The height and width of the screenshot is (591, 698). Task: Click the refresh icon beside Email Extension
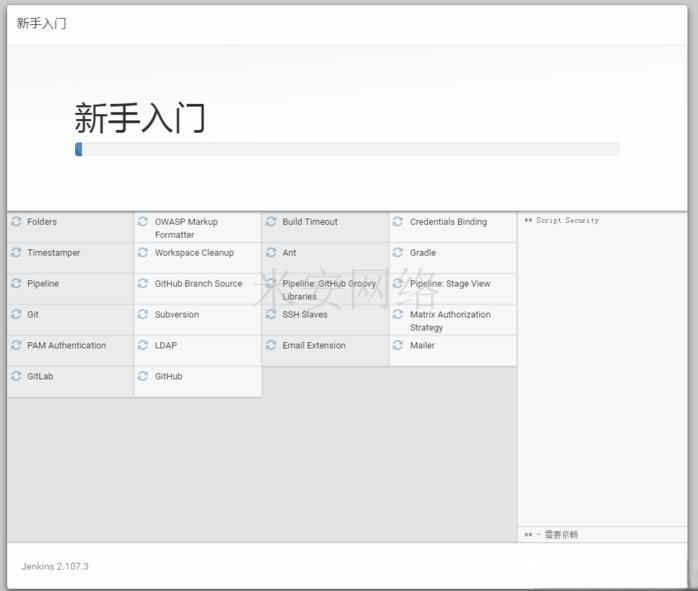point(271,345)
